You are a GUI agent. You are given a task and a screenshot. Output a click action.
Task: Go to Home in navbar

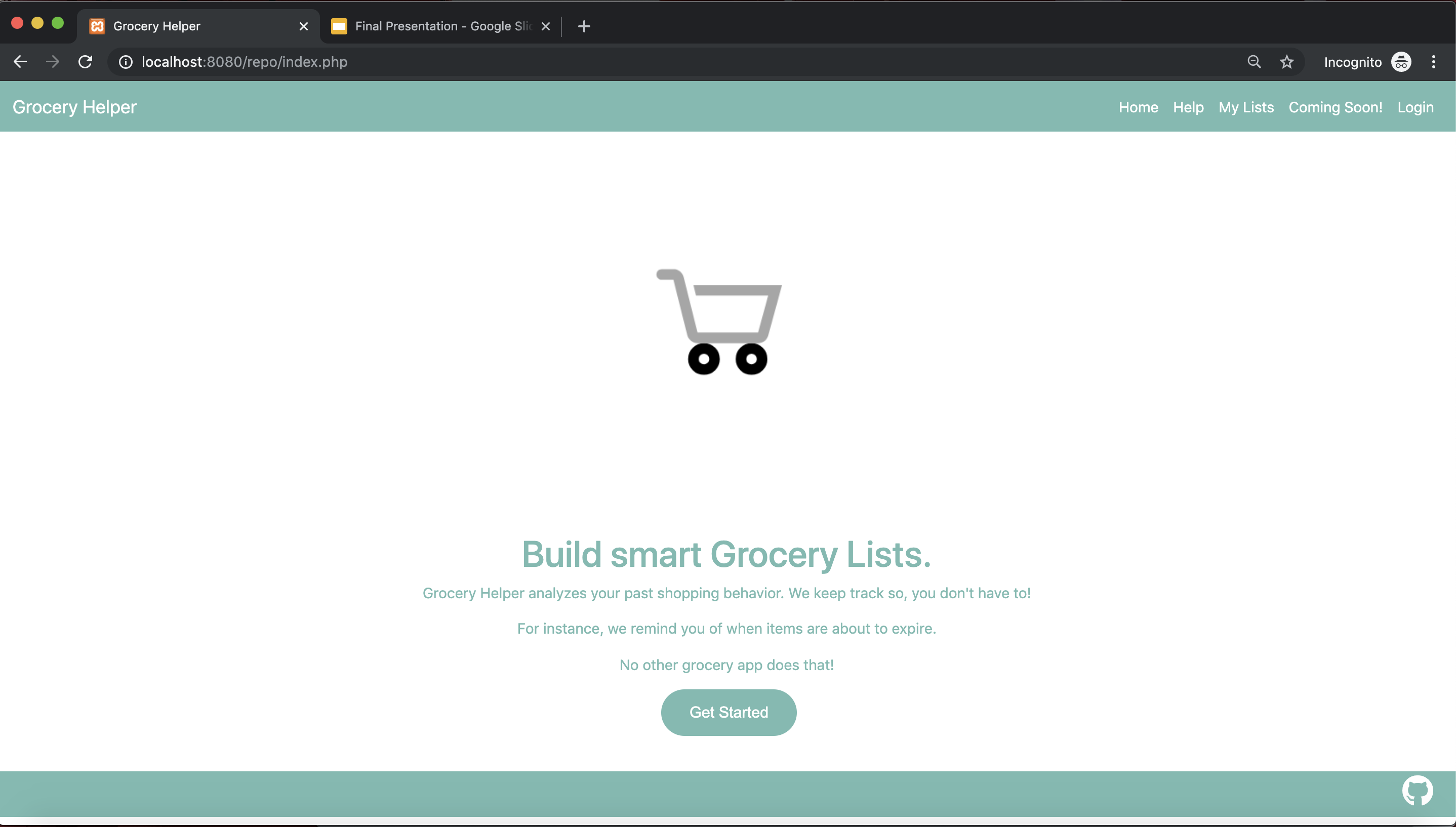(1138, 107)
